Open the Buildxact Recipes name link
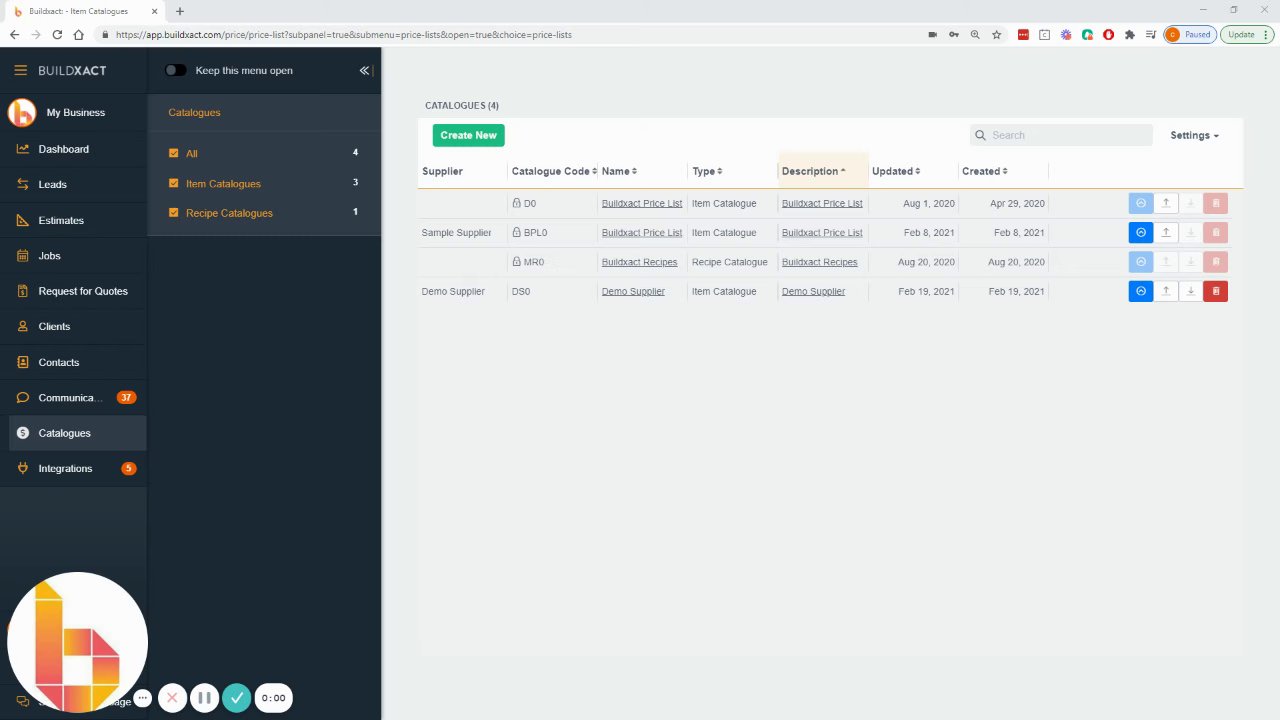1280x720 pixels. 640,262
